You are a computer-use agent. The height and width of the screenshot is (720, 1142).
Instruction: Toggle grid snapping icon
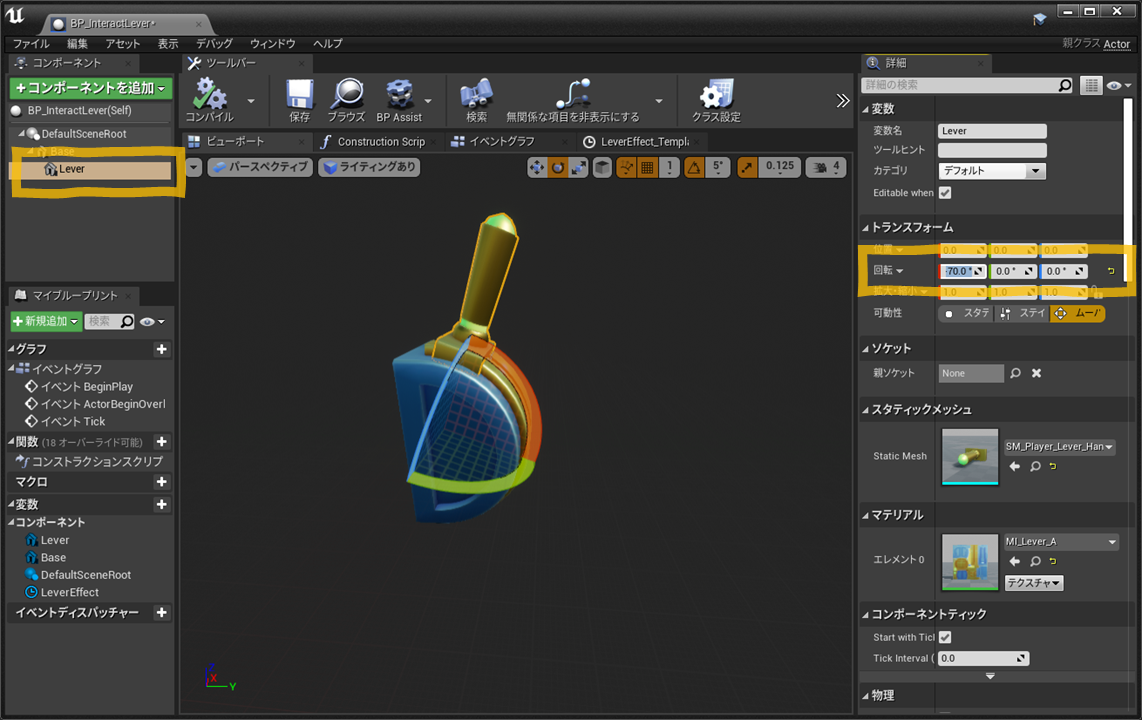[647, 167]
